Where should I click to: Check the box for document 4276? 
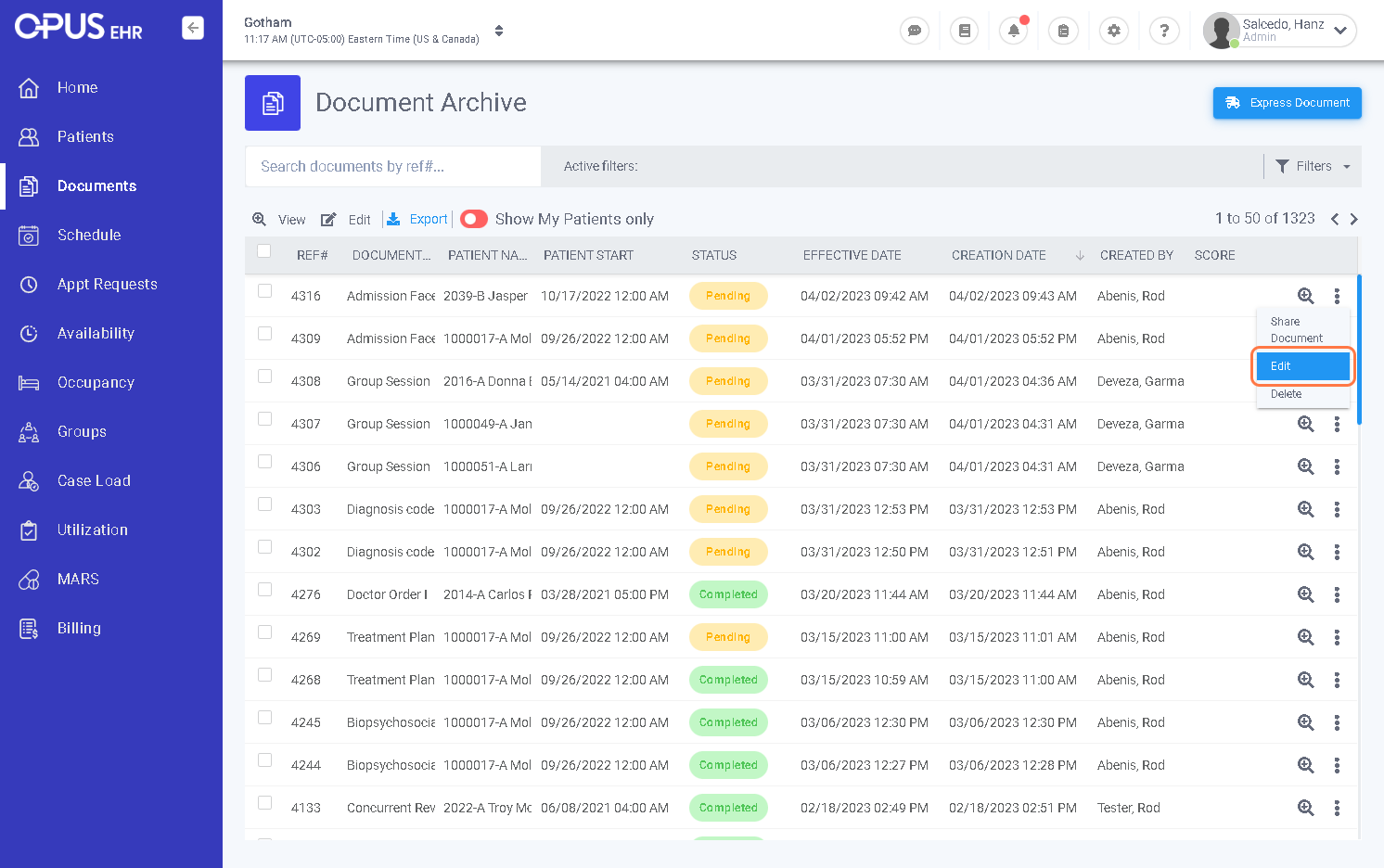tap(265, 590)
